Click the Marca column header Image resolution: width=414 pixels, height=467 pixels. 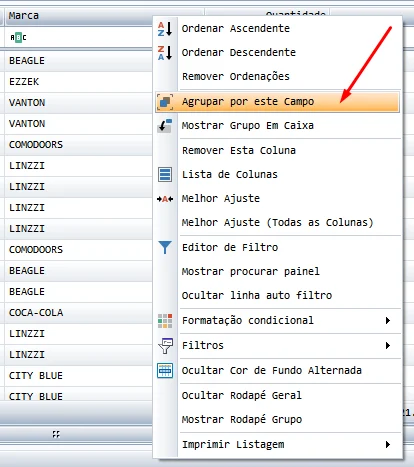(x=79, y=16)
